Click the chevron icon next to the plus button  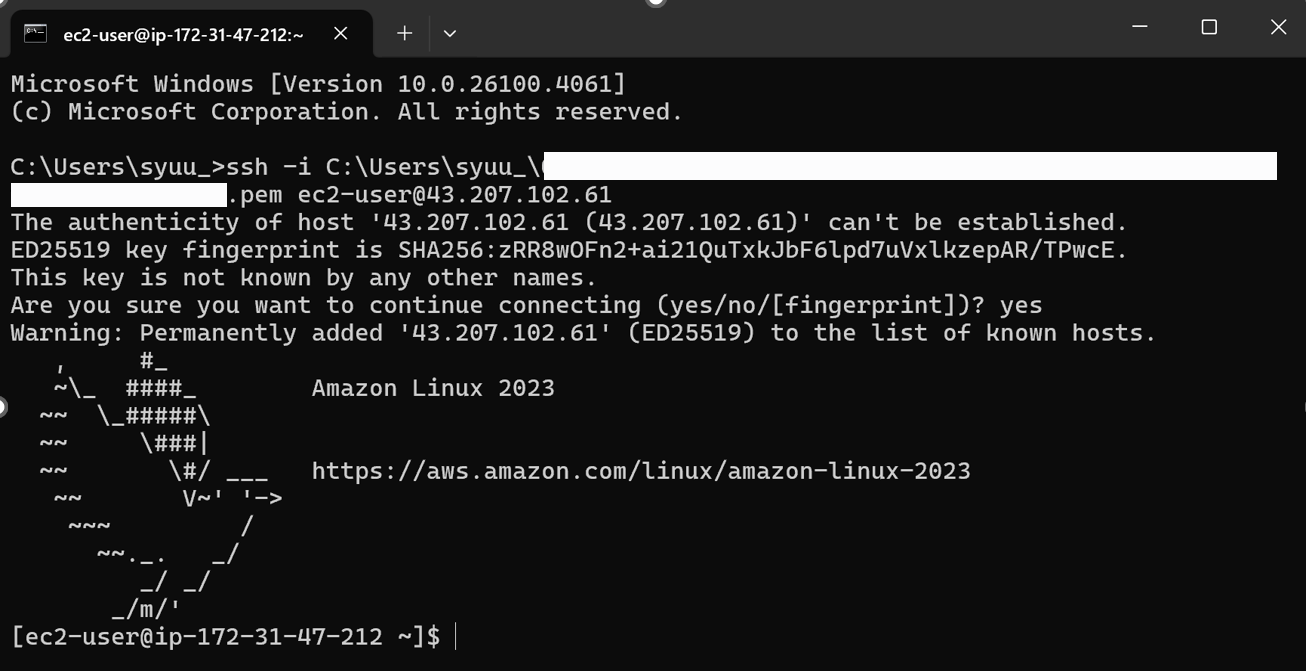tap(449, 33)
